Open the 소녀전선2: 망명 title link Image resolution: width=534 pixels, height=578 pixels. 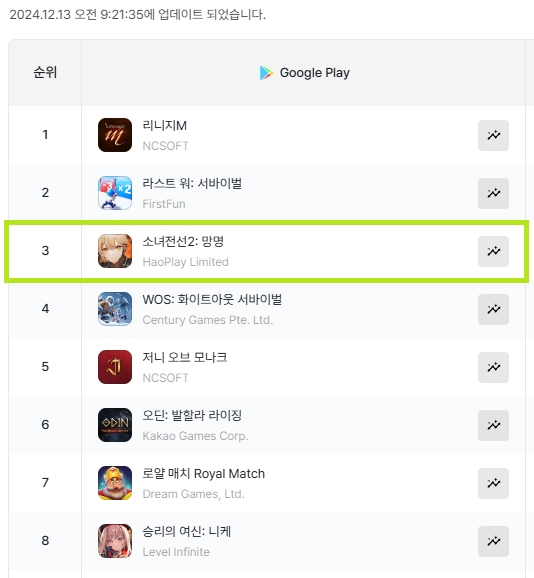point(183,241)
